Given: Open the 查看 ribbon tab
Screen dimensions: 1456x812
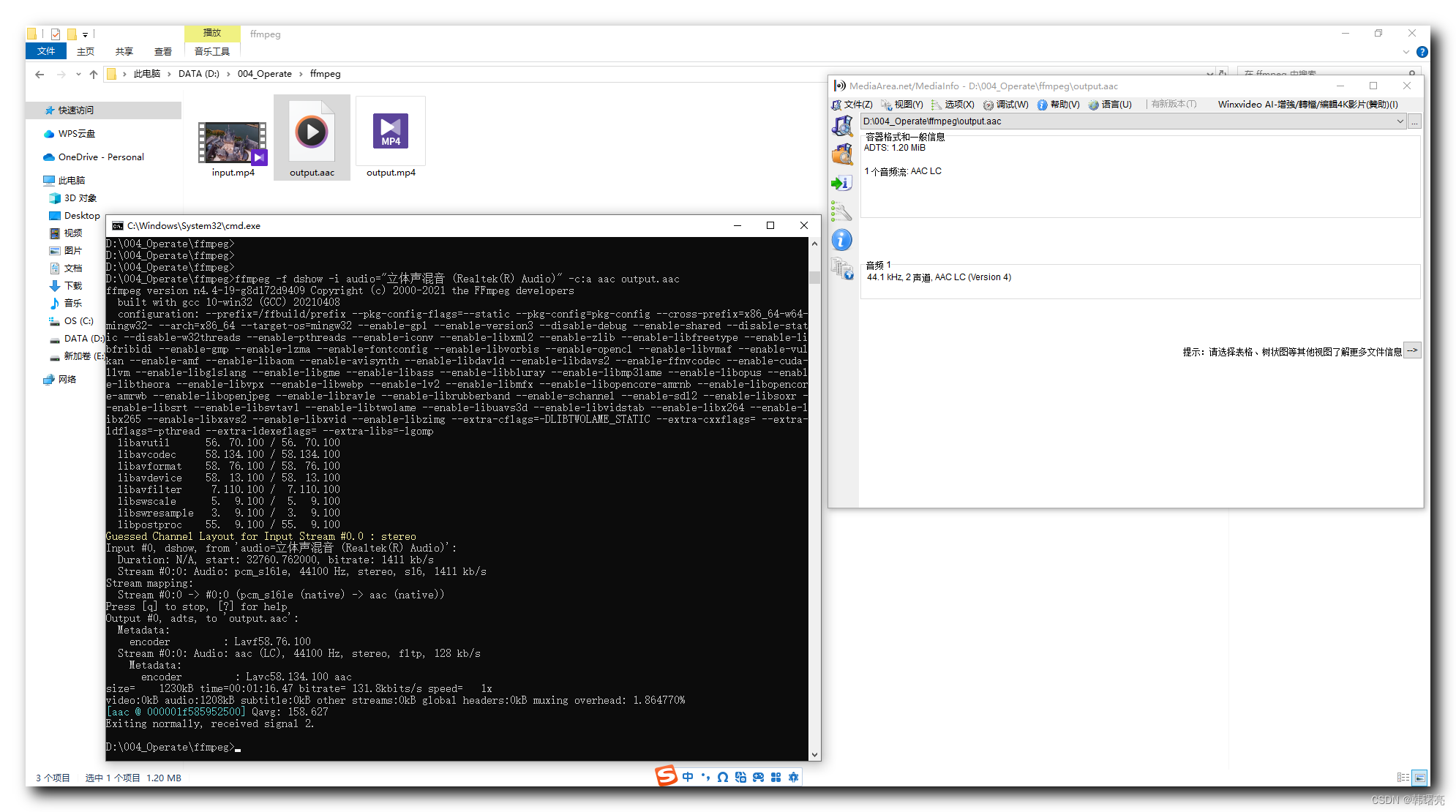Looking at the screenshot, I should click(163, 51).
